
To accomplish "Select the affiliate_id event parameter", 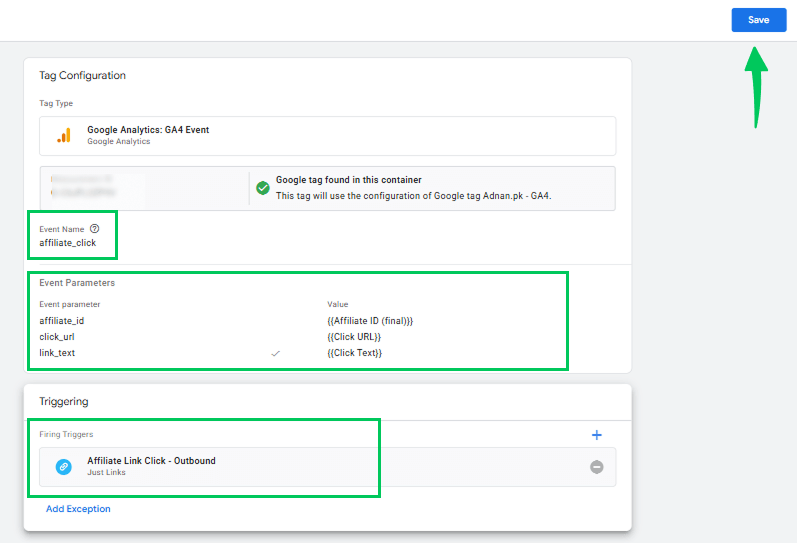I will pos(62,321).
